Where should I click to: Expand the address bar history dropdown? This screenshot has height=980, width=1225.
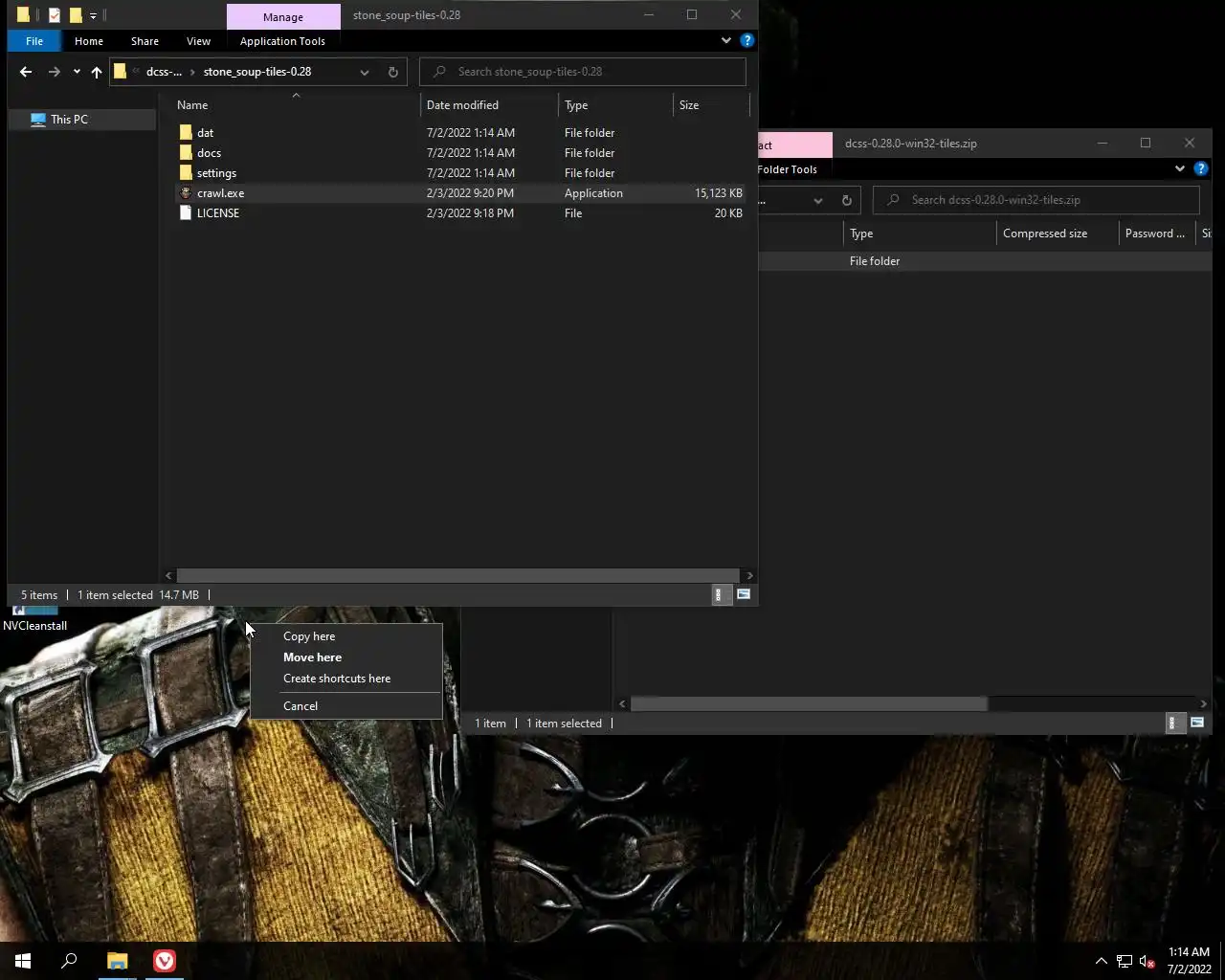(365, 72)
